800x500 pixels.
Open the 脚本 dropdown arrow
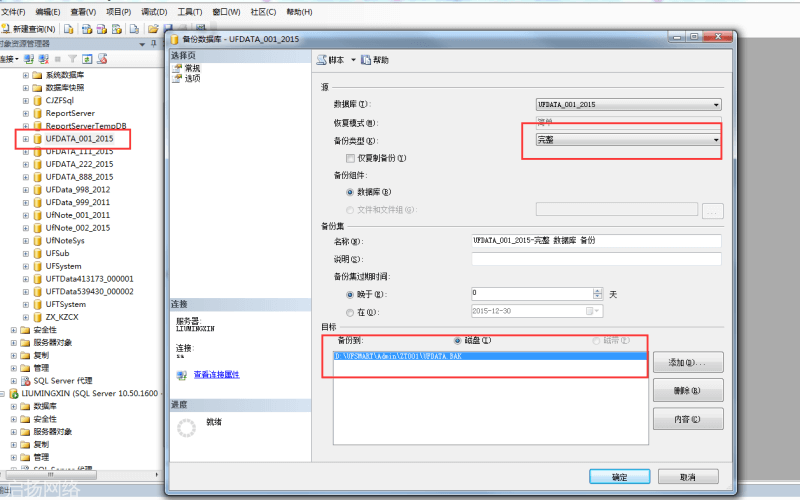[353, 60]
